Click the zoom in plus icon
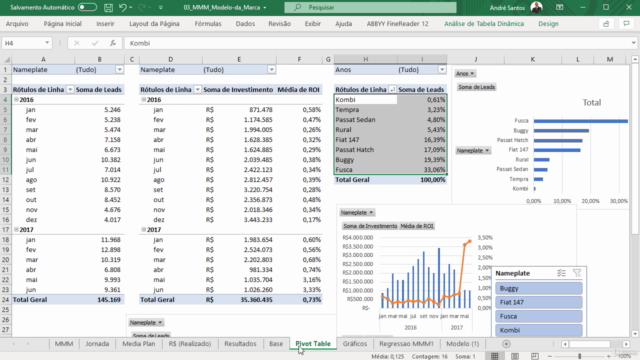The image size is (640, 360). 609,356
